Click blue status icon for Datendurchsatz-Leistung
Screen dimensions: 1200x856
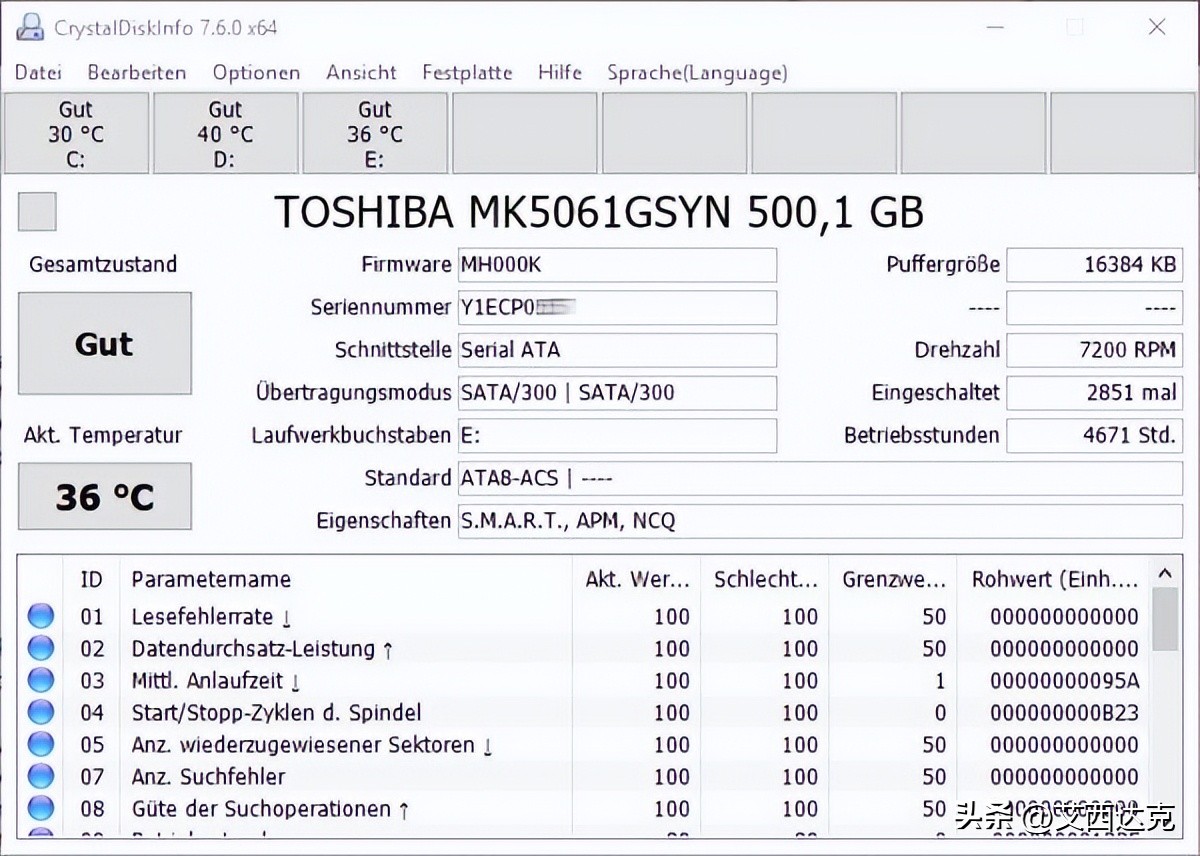(x=41, y=648)
